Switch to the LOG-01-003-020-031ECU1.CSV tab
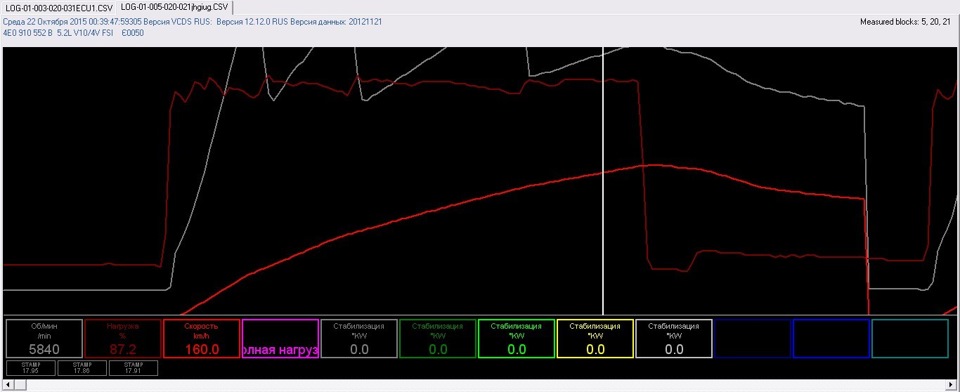 pyautogui.click(x=58, y=7)
